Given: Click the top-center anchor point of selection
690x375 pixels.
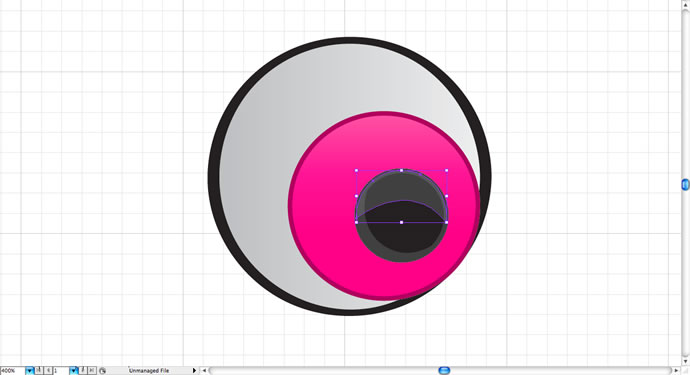Looking at the screenshot, I should tap(401, 170).
